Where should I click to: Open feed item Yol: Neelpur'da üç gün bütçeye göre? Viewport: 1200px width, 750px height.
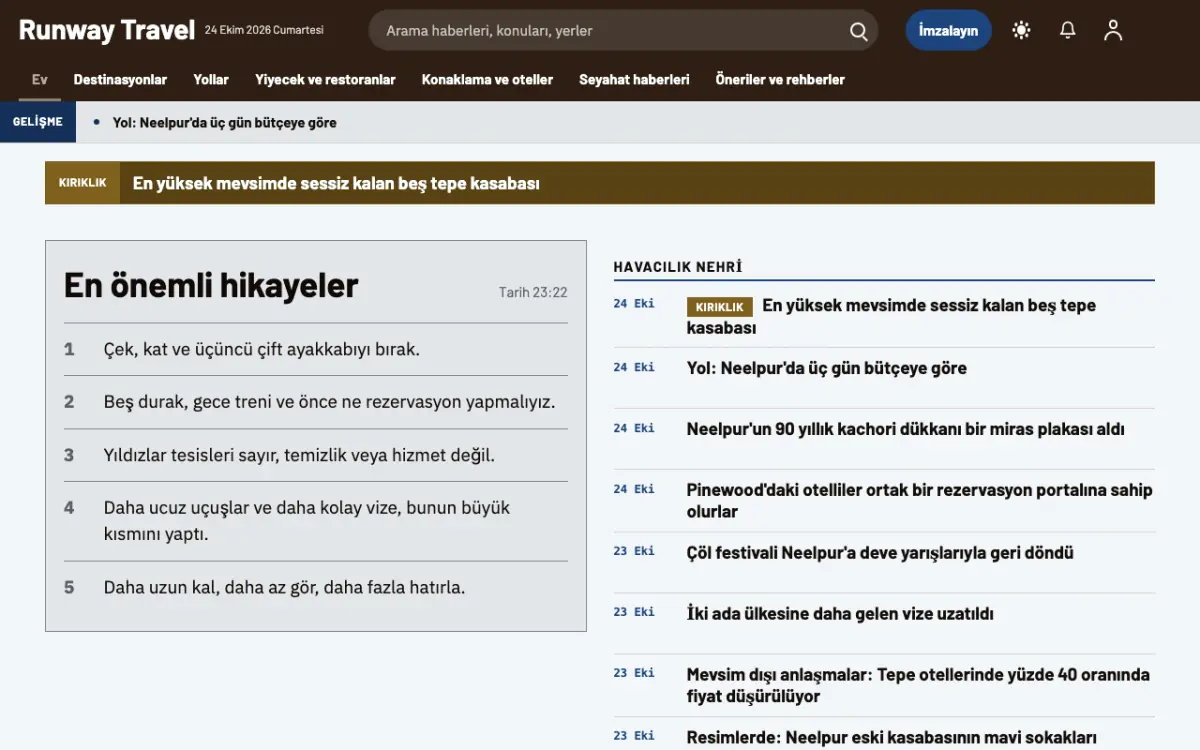827,368
